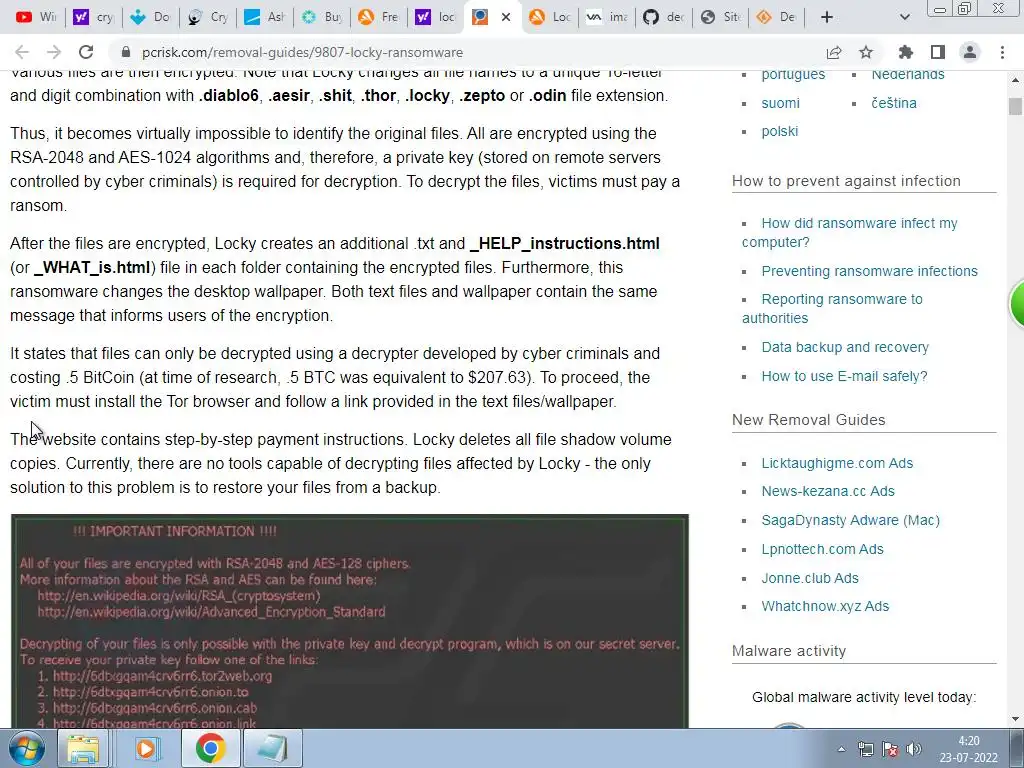Switch to the 'Ash' tab
Image resolution: width=1024 pixels, height=768 pixels.
click(264, 17)
